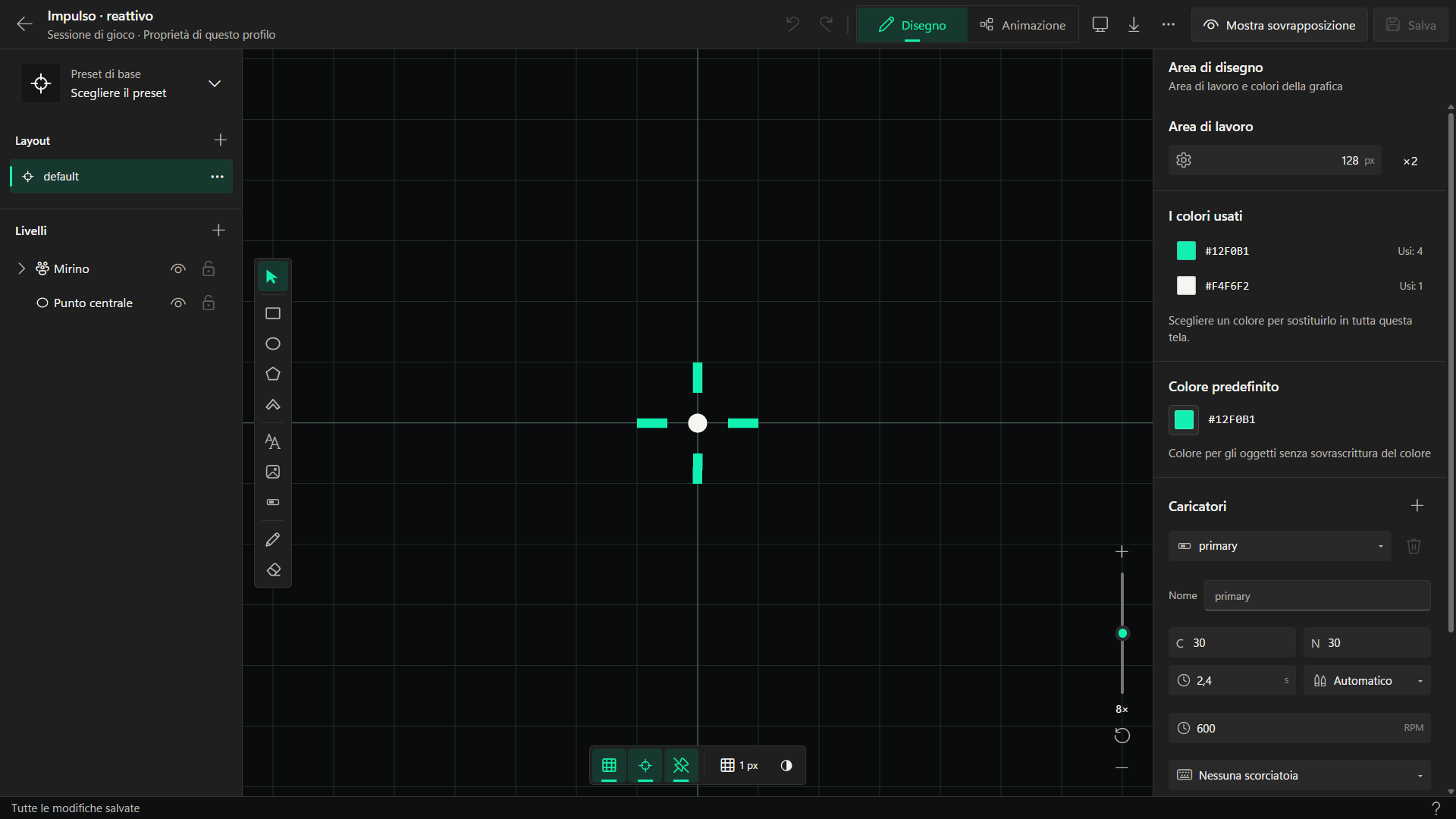Open the Nessuna scorciatoia dropdown
1456x819 pixels.
point(1299,775)
